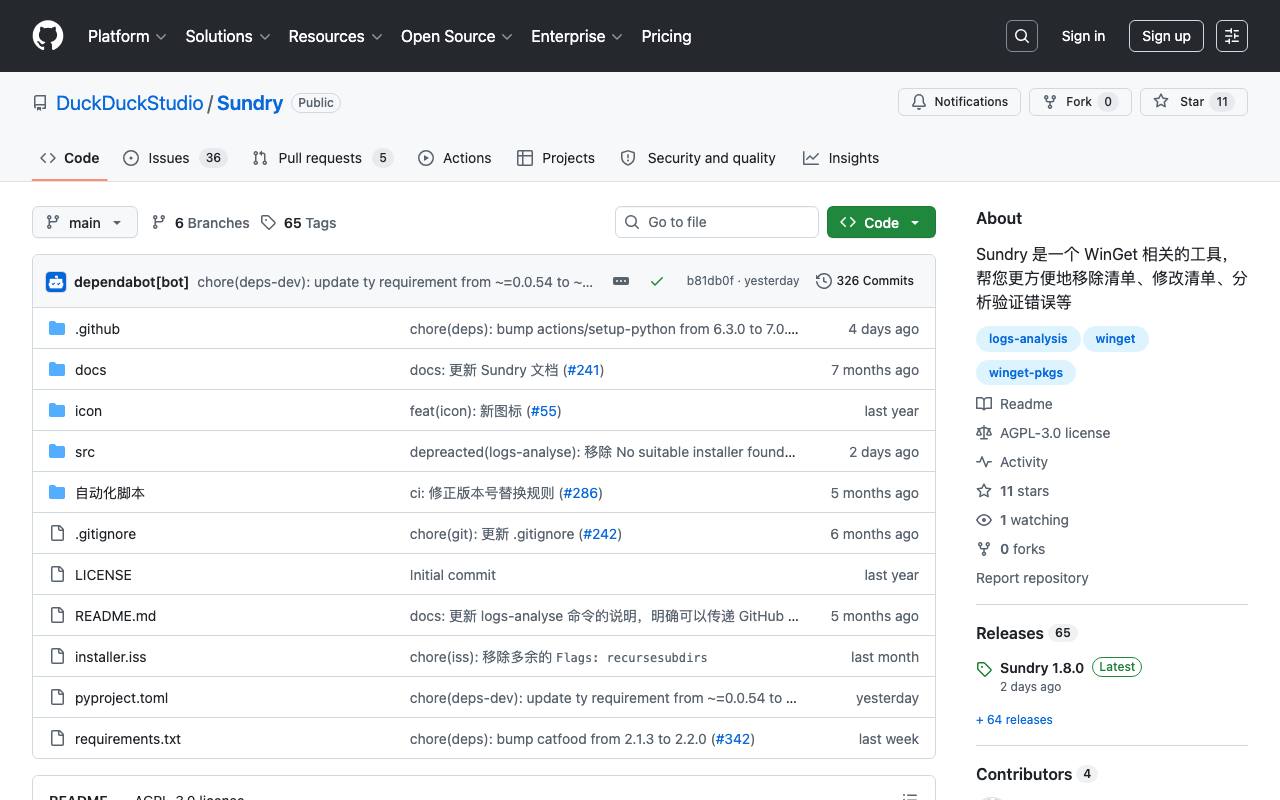Show + 64 releases

coord(1014,720)
